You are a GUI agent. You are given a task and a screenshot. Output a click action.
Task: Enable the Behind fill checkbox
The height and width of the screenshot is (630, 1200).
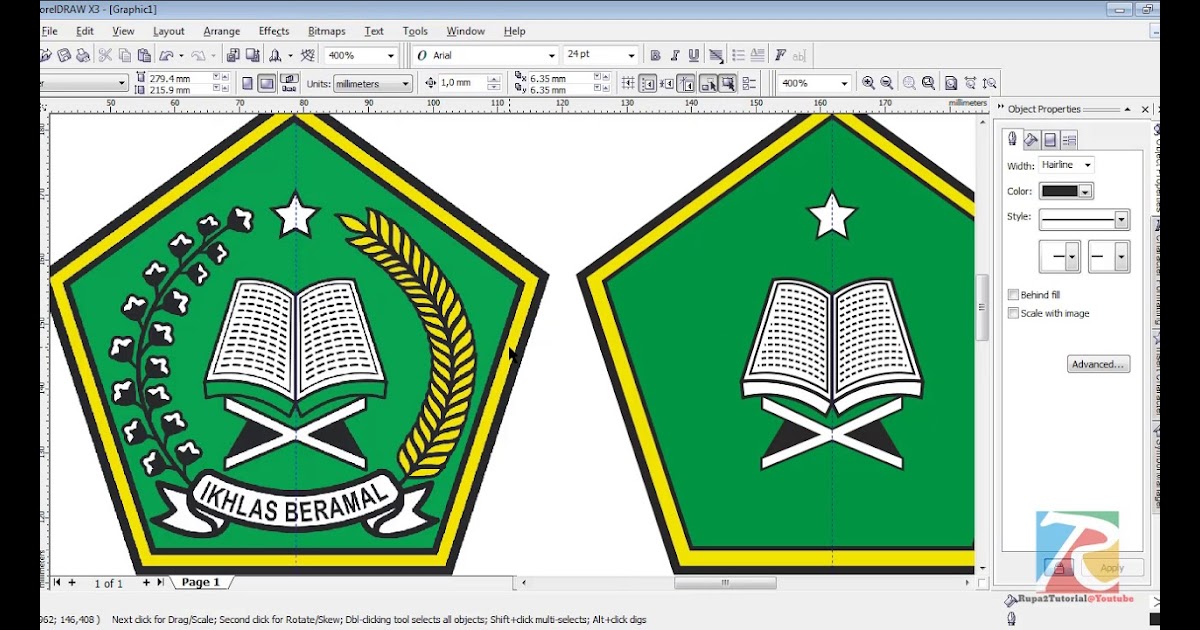pos(1013,295)
